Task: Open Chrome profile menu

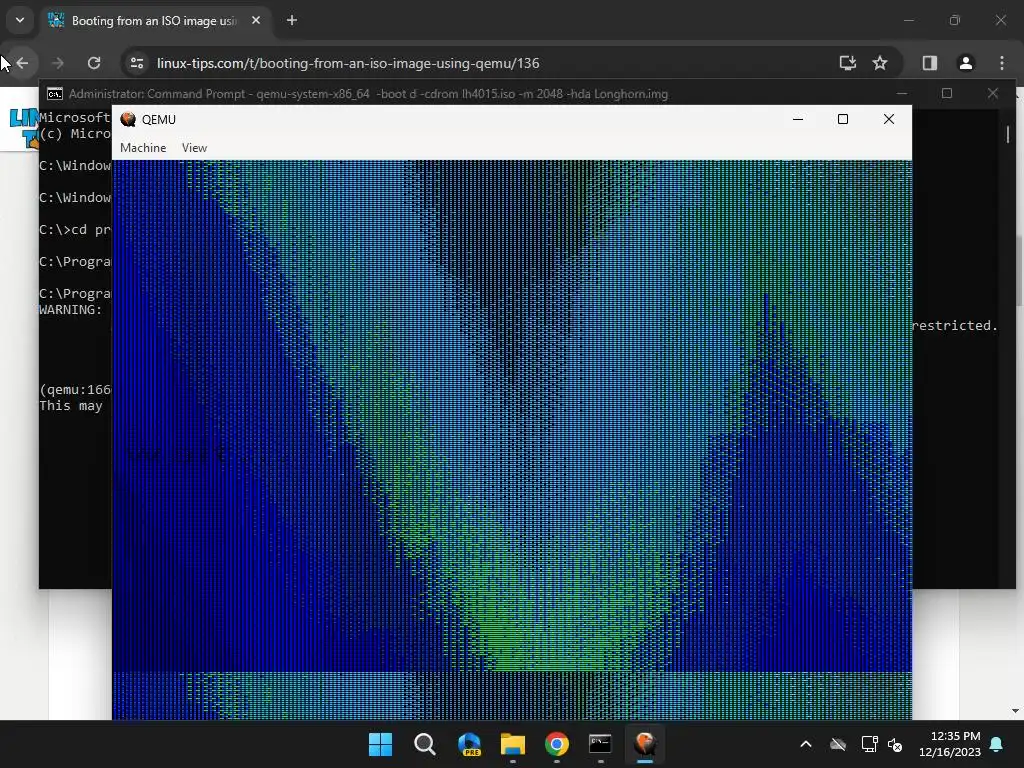Action: click(x=965, y=63)
